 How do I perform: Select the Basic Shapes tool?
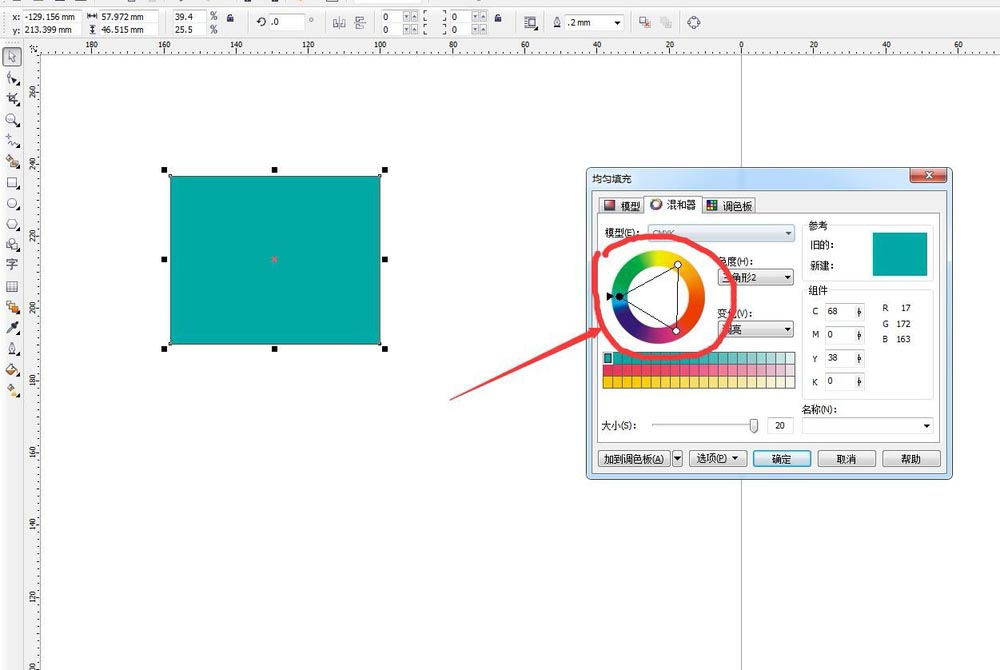[x=12, y=244]
